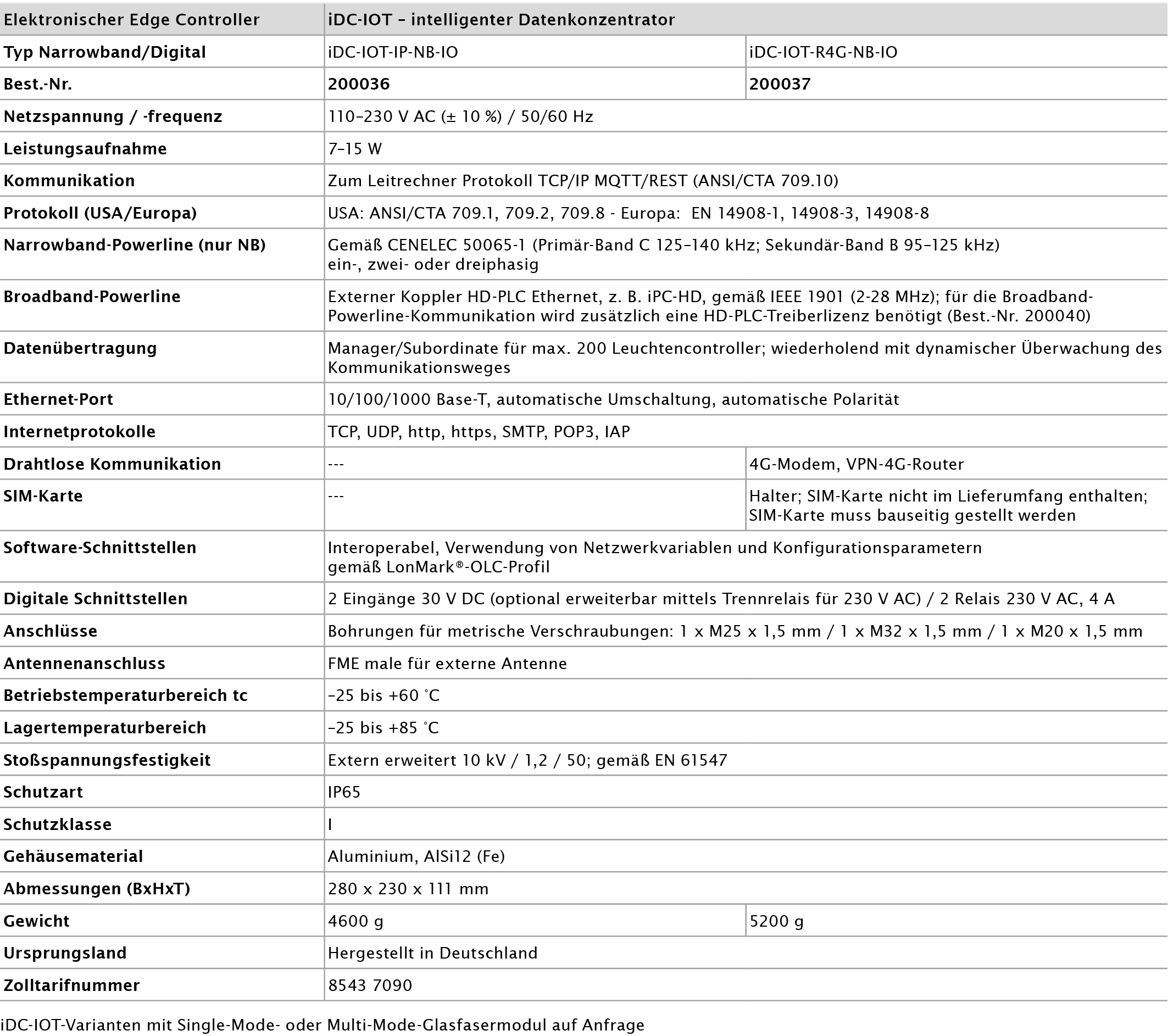Click the 'SIM-Karte' row label
This screenshot has width=1168, height=1036.
43,496
